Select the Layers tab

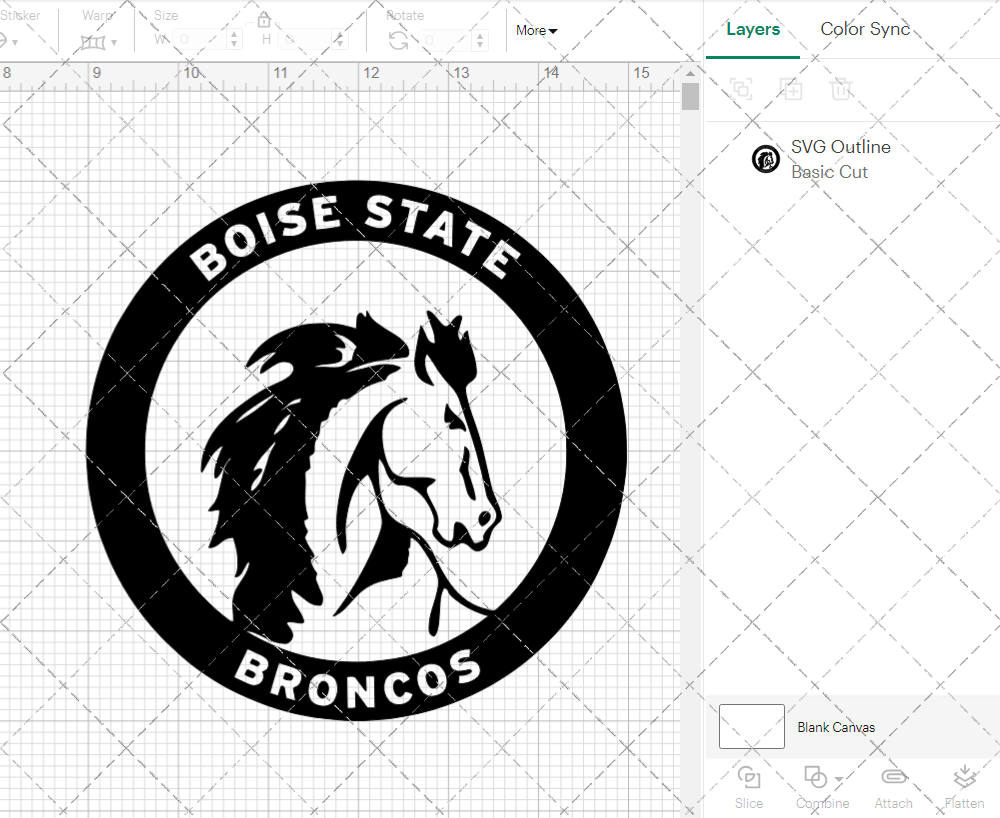753,29
